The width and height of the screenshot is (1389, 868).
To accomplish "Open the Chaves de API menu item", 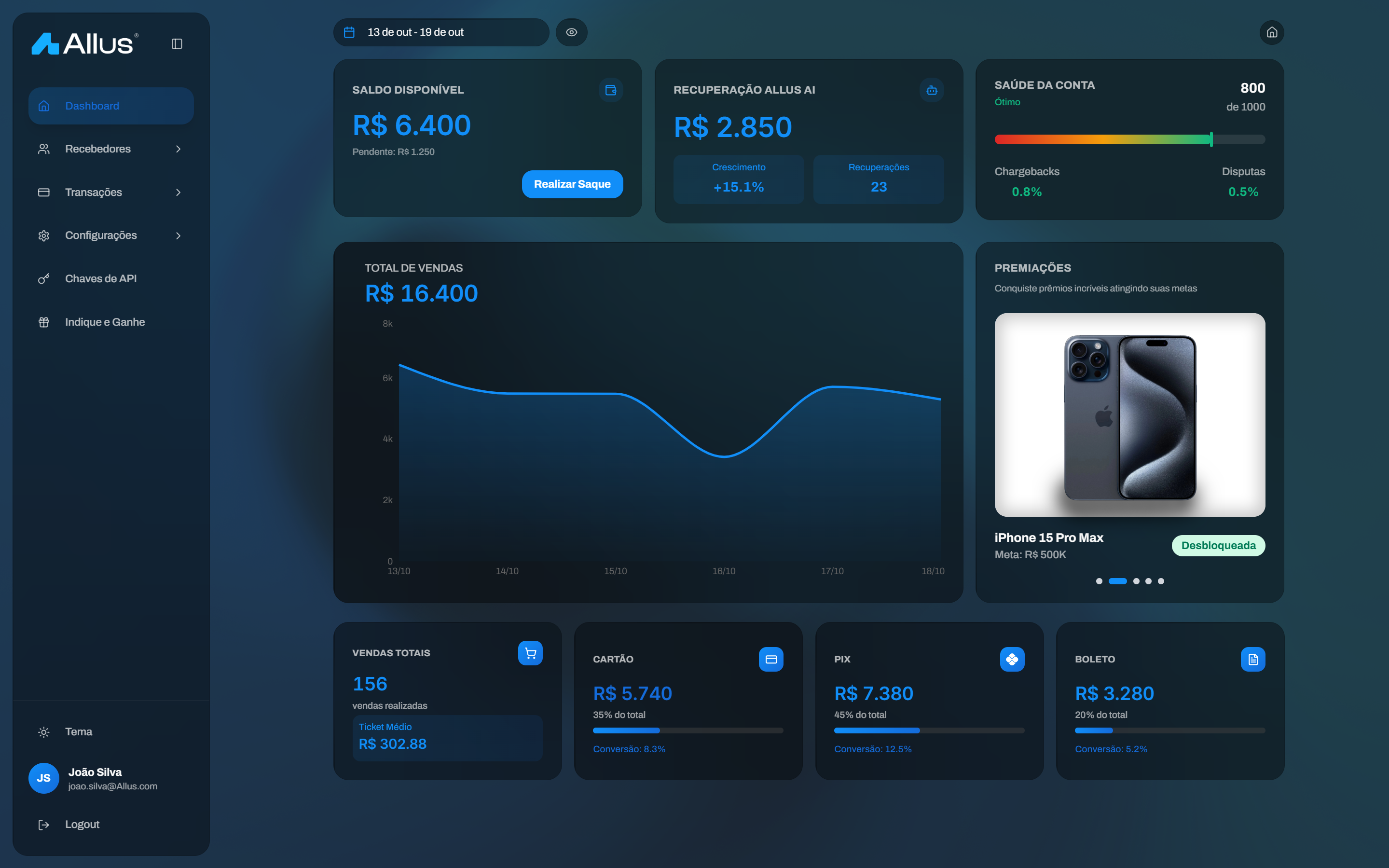I will [100, 279].
